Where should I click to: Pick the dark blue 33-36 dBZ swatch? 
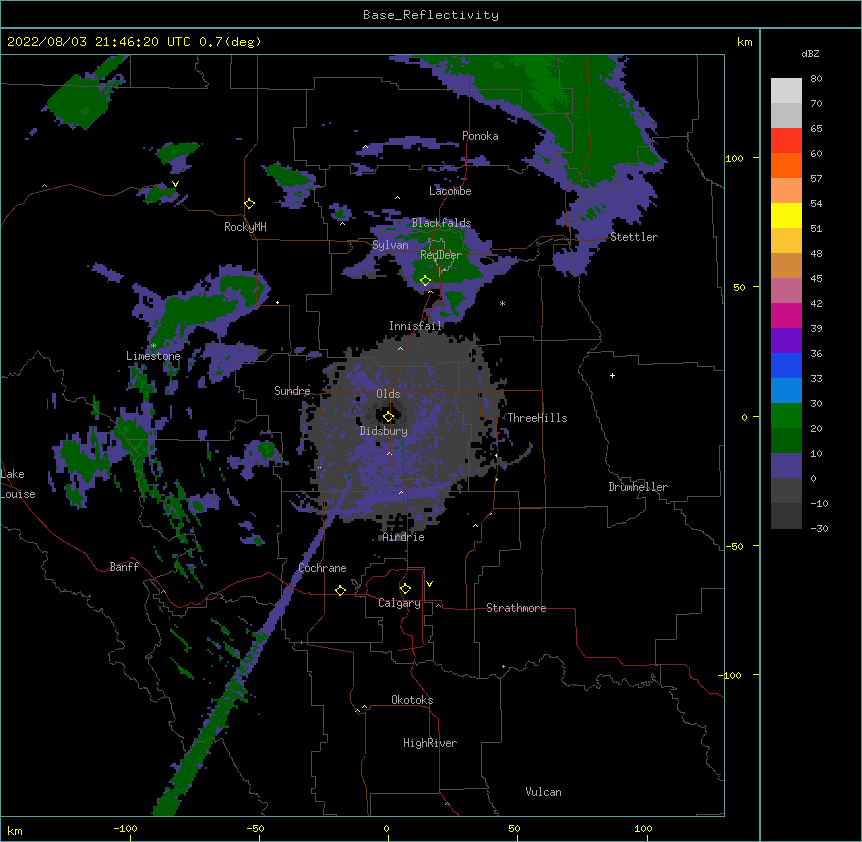pos(786,365)
